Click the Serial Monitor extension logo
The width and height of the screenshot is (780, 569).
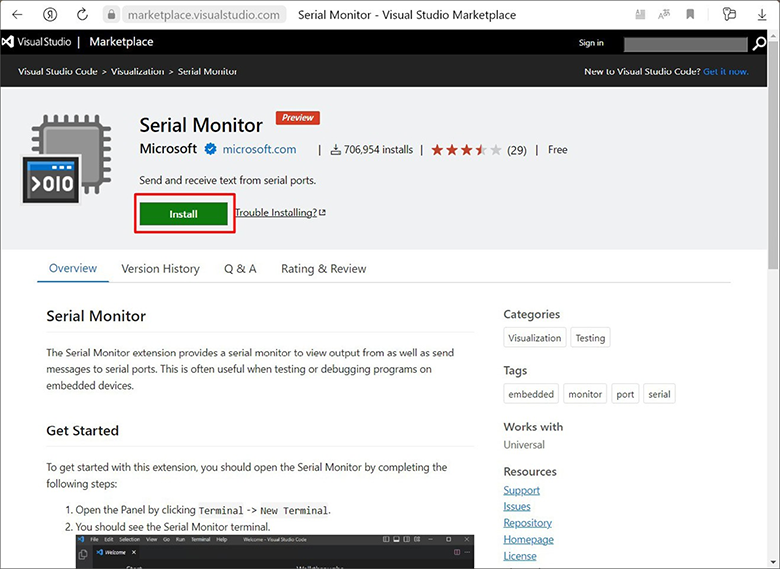point(67,159)
